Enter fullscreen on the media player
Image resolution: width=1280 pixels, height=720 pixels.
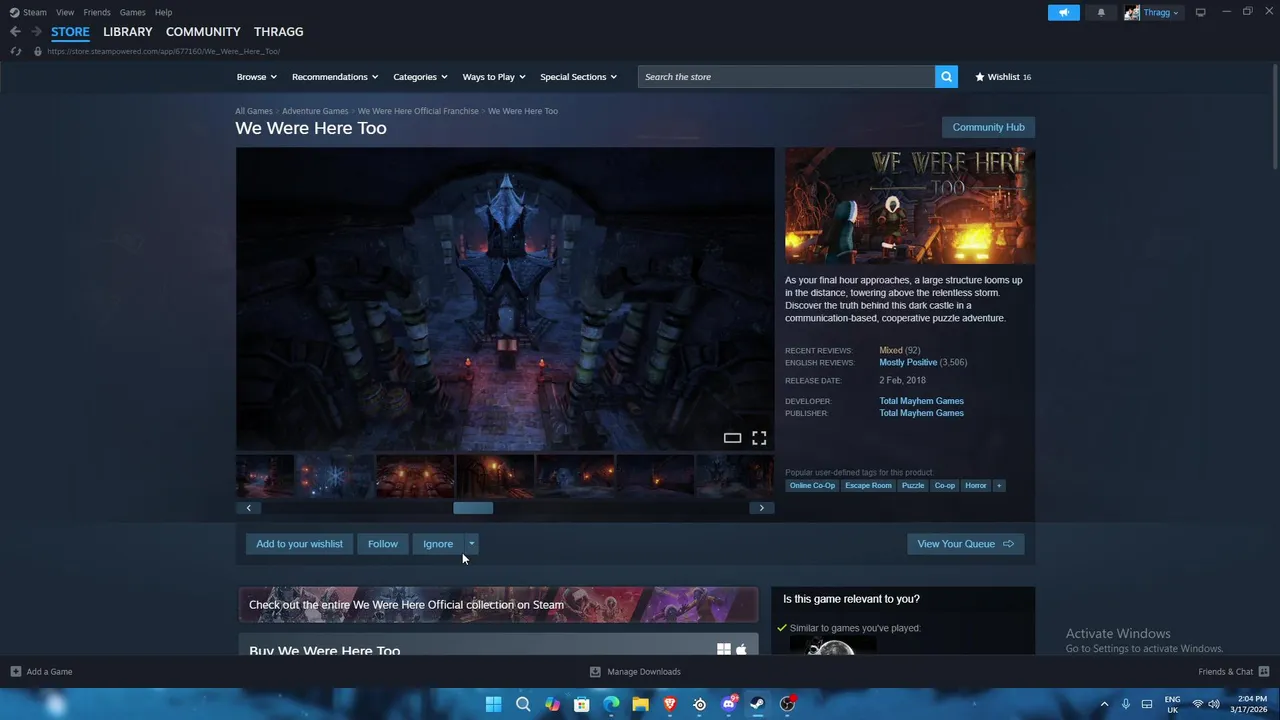coord(759,438)
